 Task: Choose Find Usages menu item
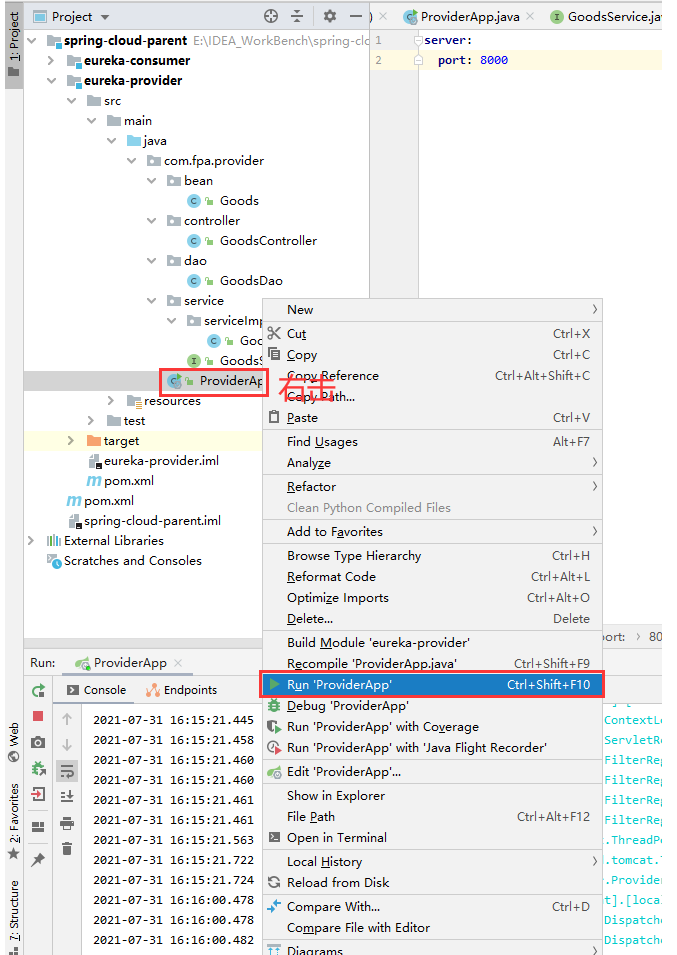click(x=432, y=442)
